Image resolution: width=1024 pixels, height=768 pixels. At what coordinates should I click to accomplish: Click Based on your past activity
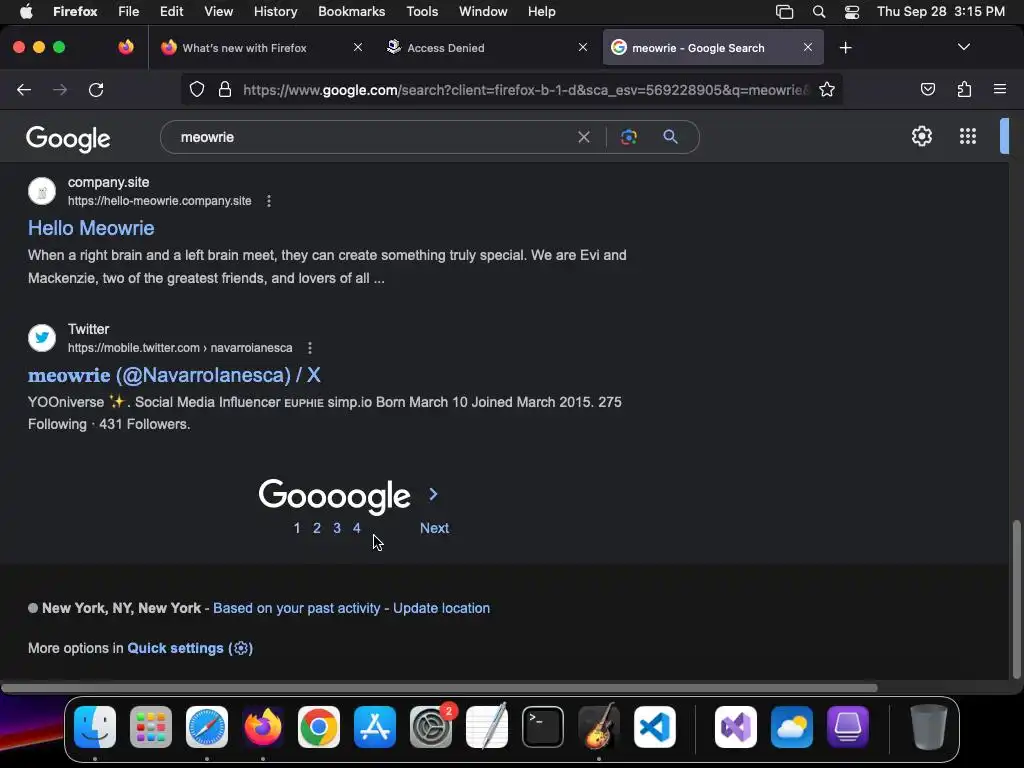click(296, 608)
